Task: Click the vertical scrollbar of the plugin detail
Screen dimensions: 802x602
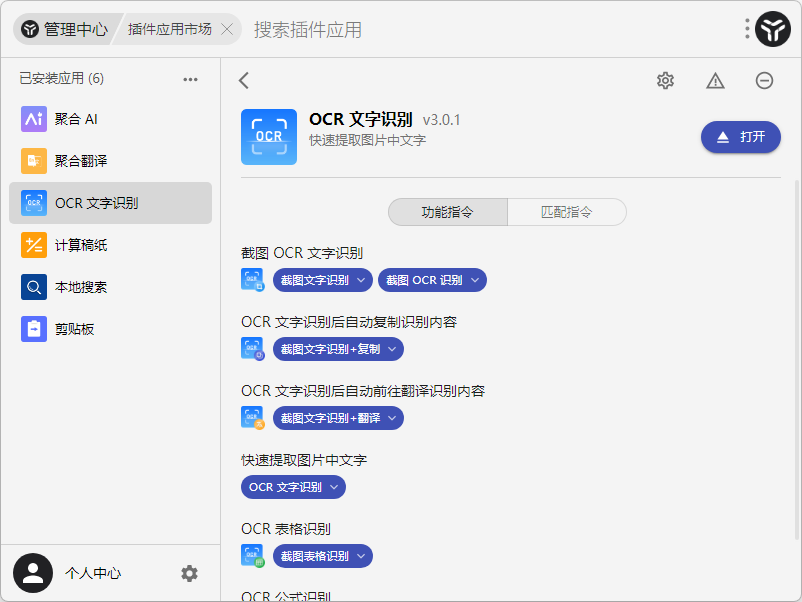Action: point(797,358)
